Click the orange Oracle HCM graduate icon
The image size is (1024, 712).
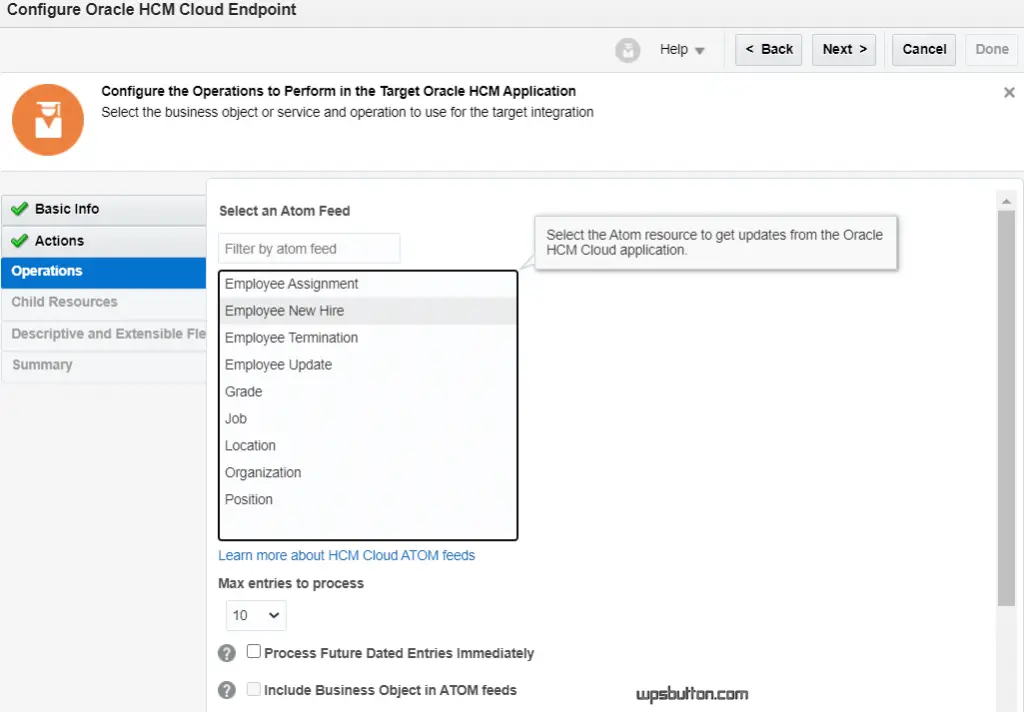(48, 120)
